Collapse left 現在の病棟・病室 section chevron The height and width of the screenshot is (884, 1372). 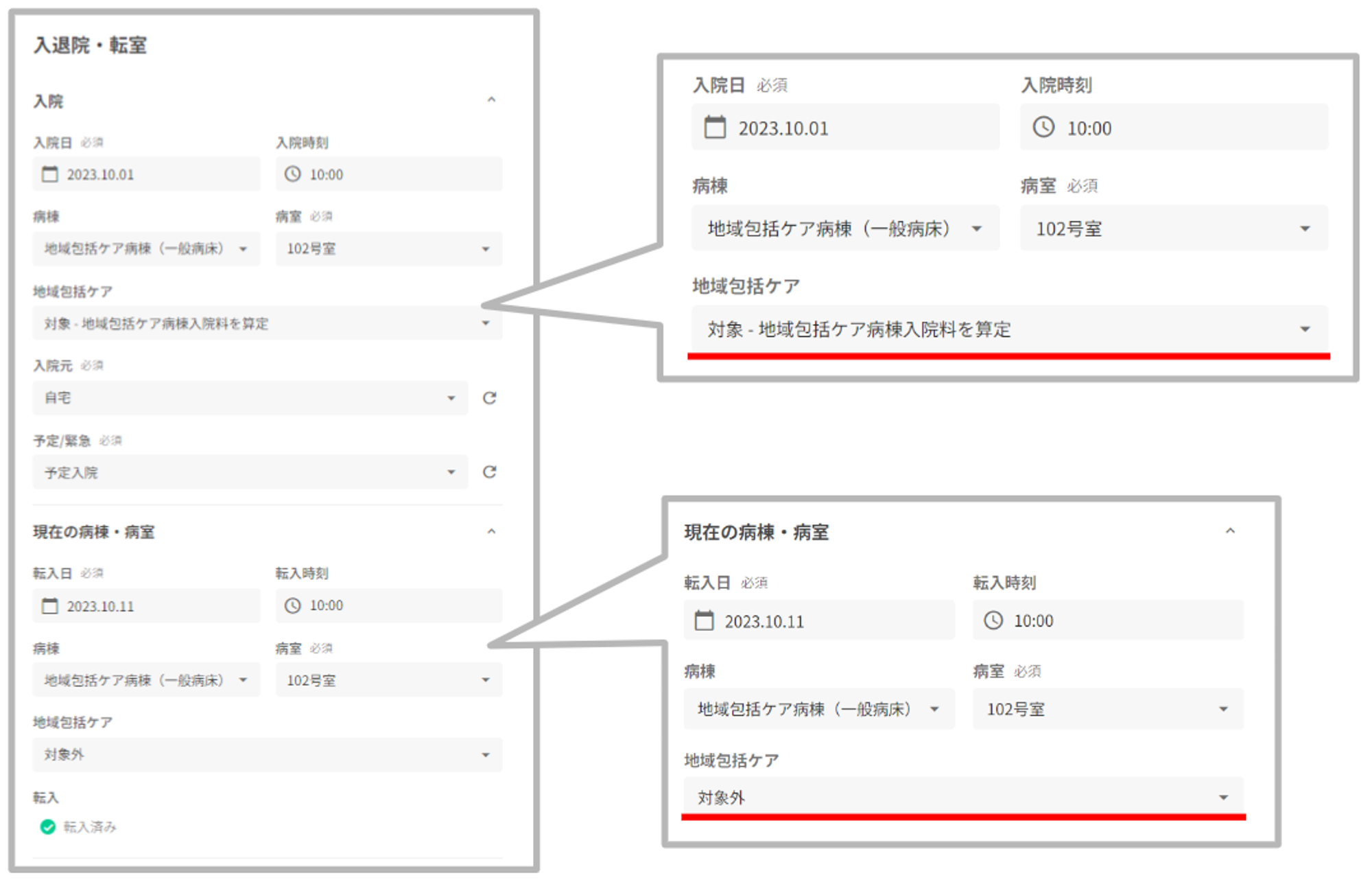[x=491, y=532]
